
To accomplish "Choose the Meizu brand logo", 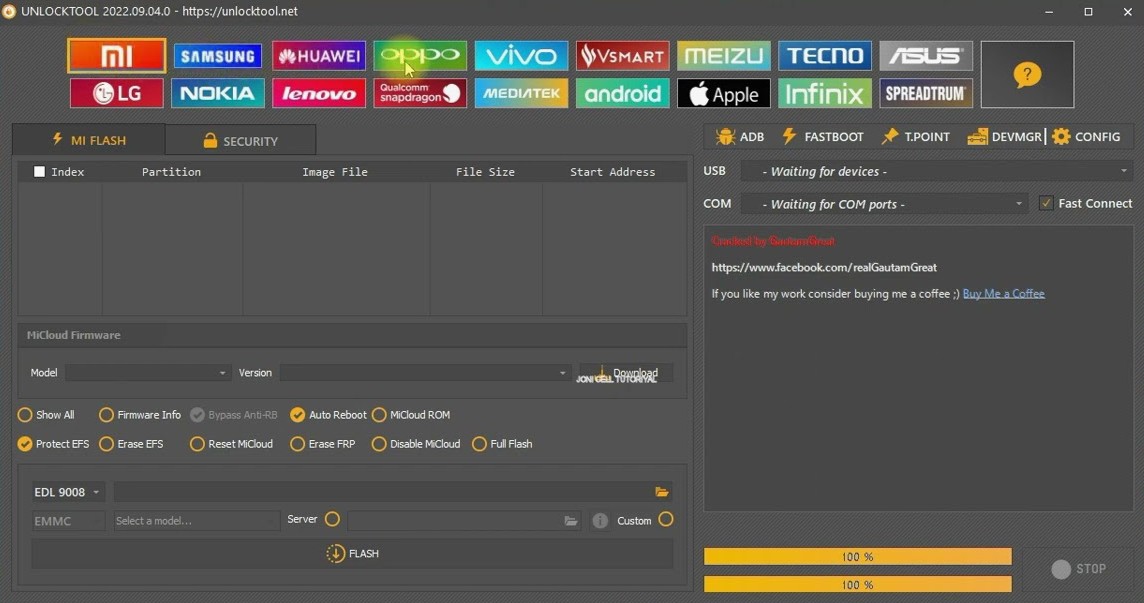I will click(x=724, y=55).
